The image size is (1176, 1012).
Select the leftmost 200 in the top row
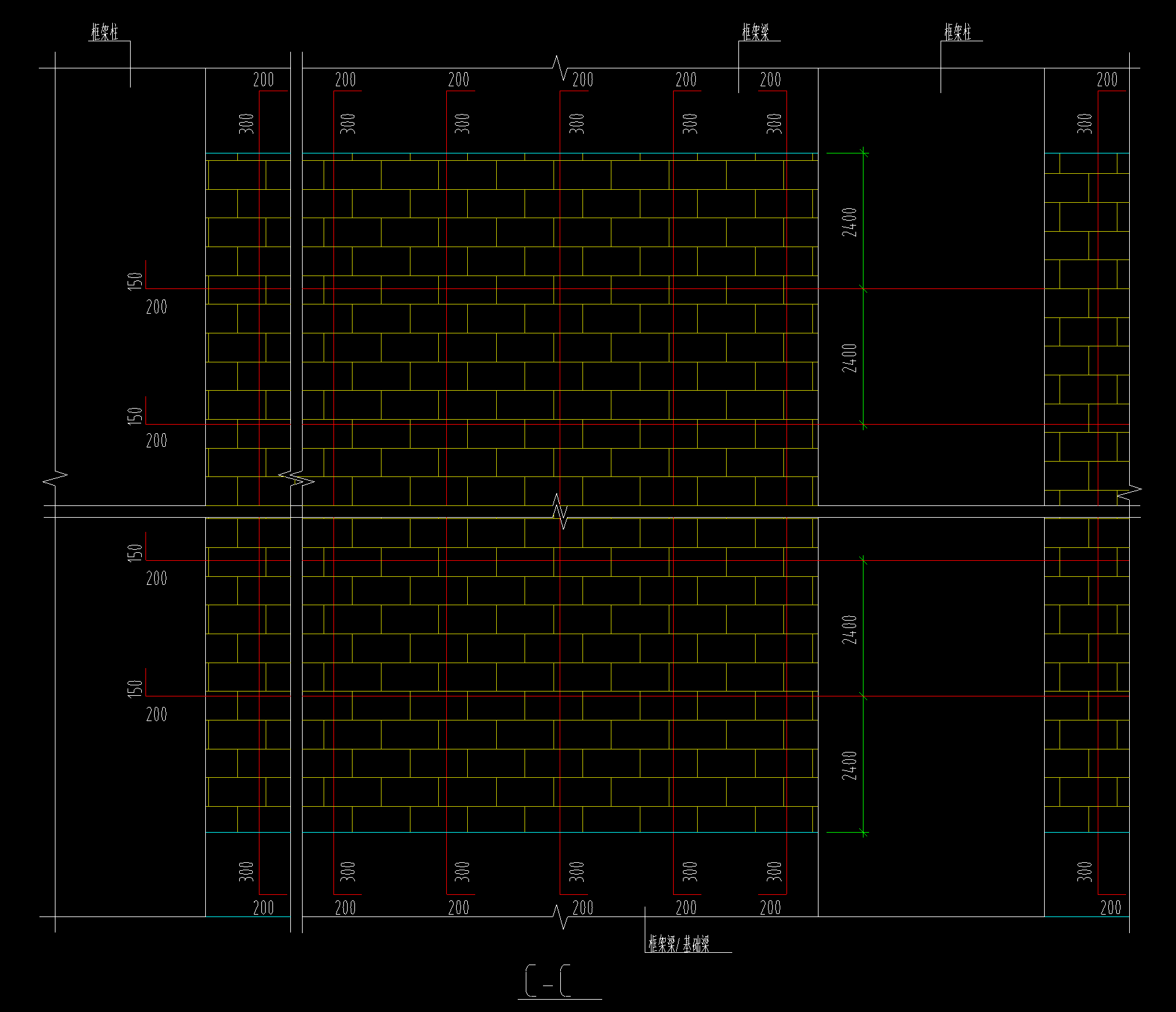pyautogui.click(x=263, y=80)
